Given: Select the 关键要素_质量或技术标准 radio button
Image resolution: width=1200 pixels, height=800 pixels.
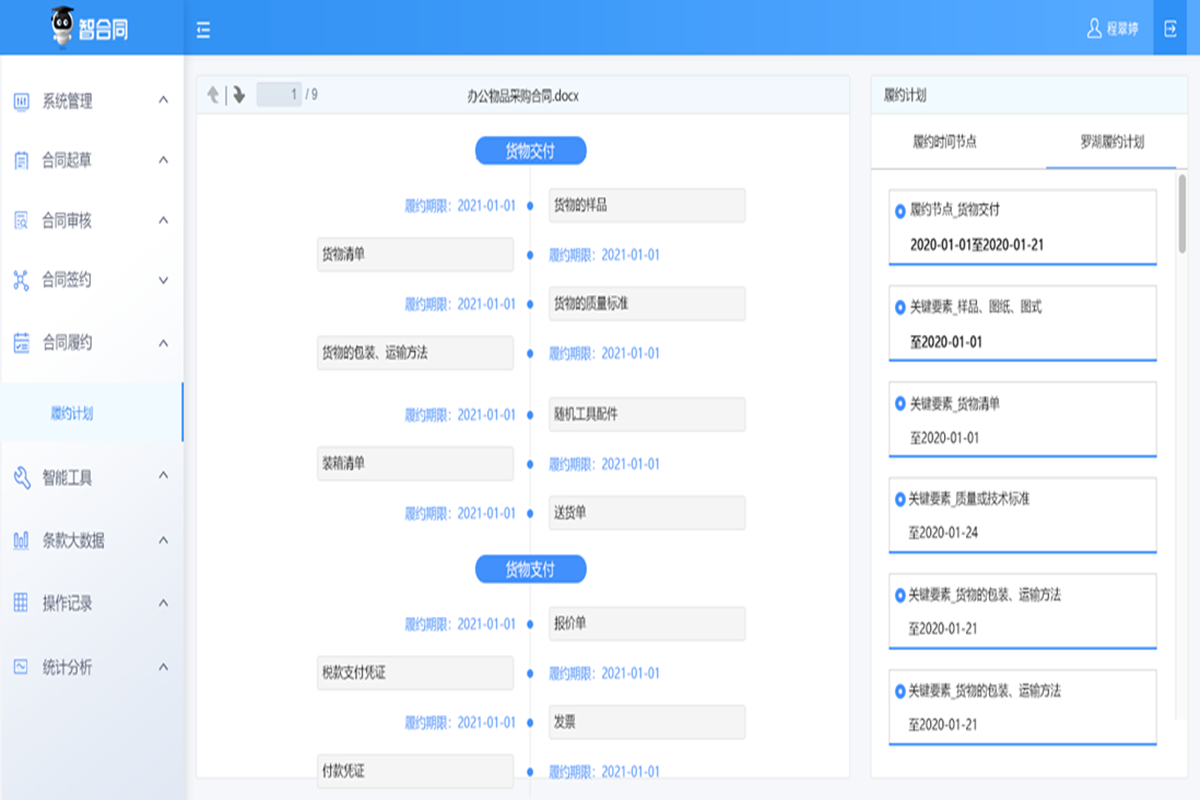Looking at the screenshot, I should [900, 499].
